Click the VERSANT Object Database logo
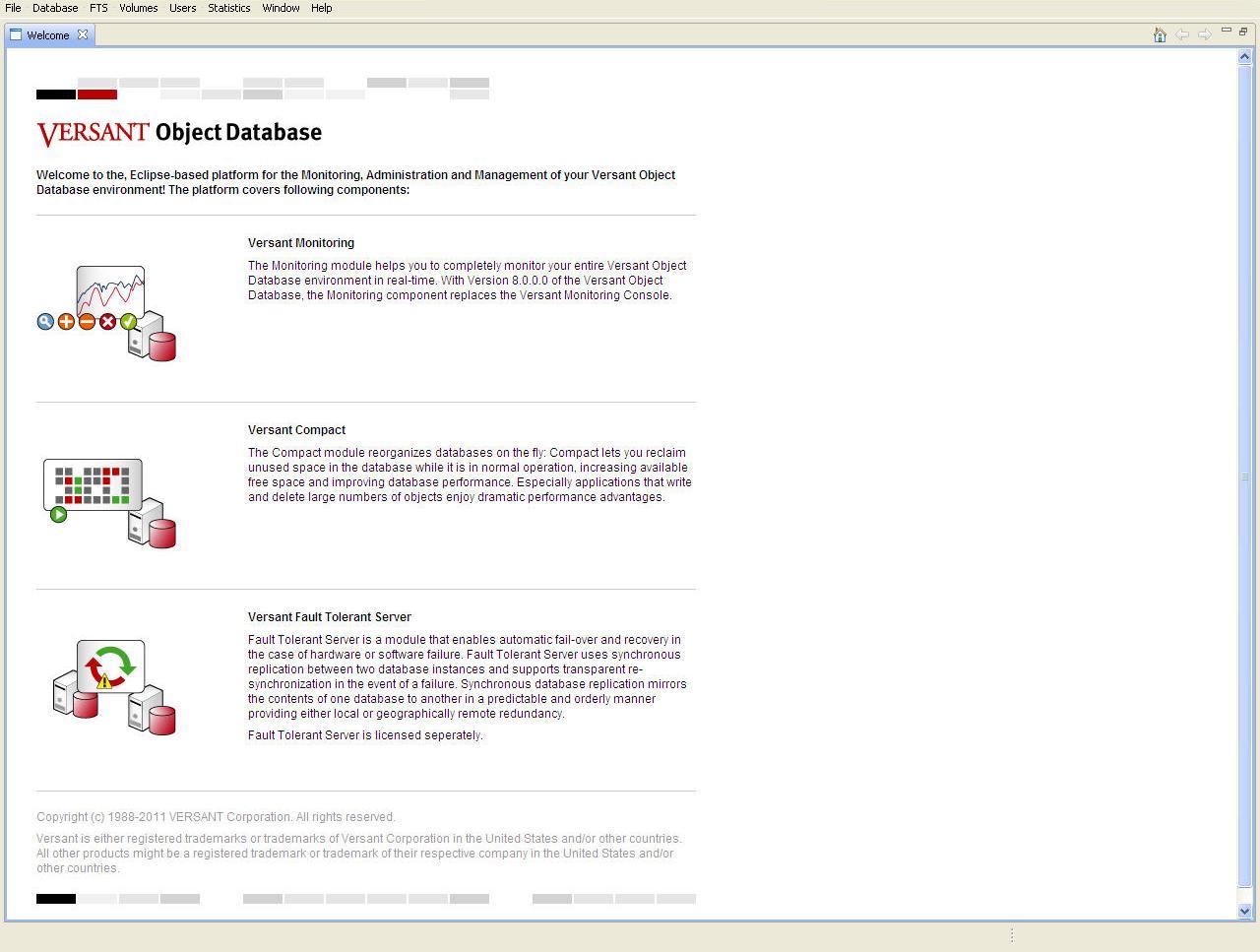This screenshot has height=952, width=1260. pyautogui.click(x=179, y=133)
